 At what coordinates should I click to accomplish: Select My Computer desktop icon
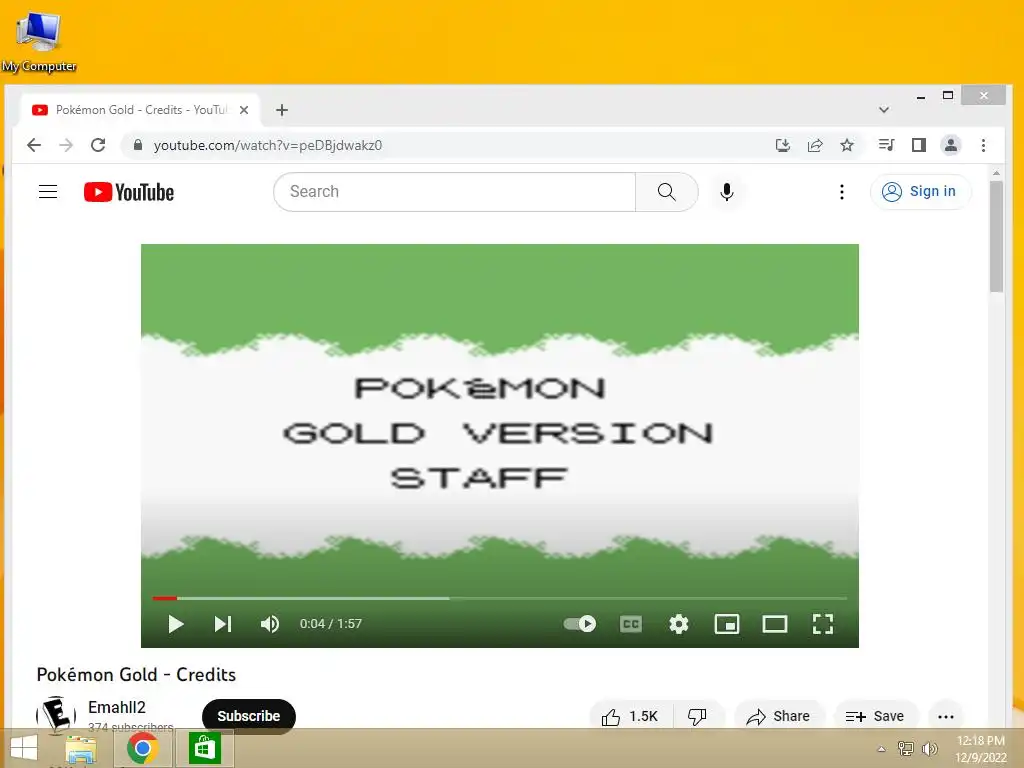39,41
